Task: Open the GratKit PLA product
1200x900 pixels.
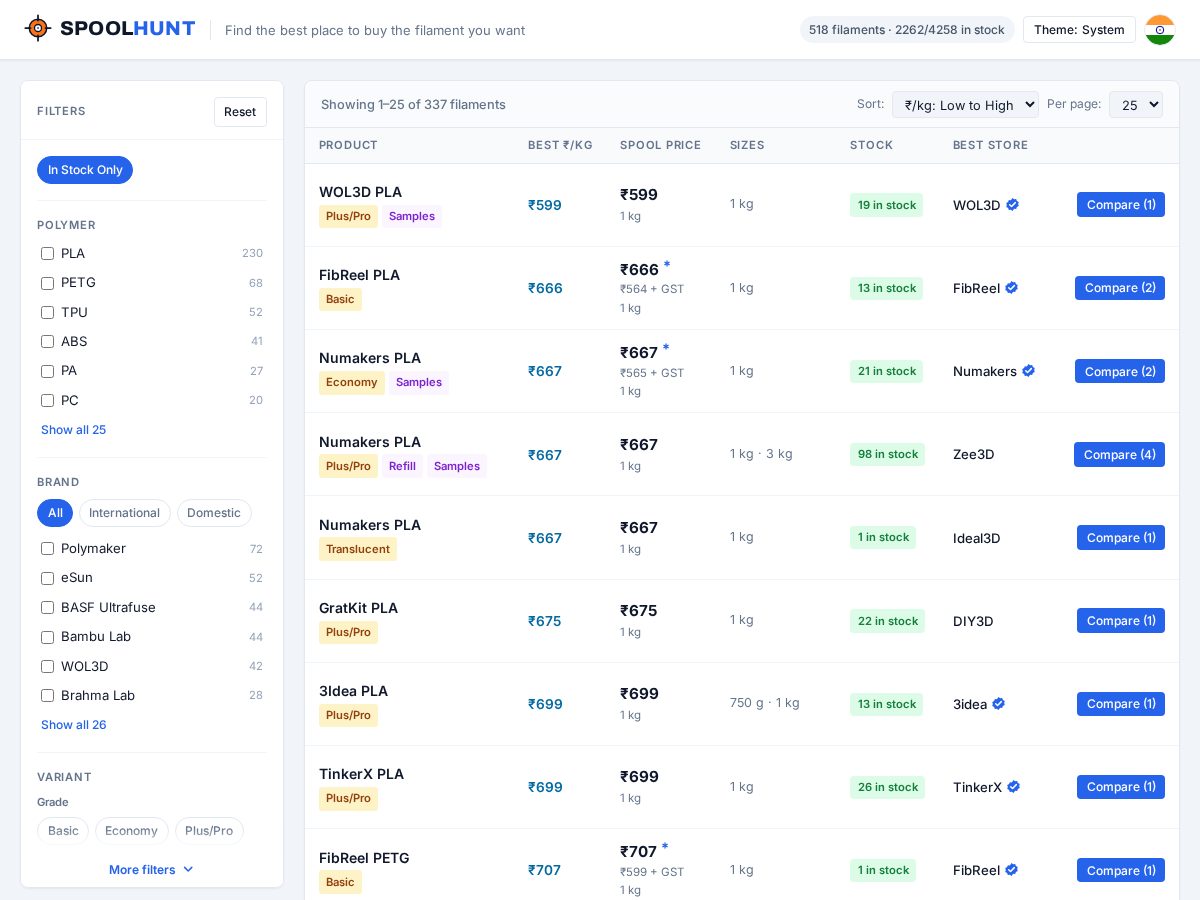Action: (358, 608)
